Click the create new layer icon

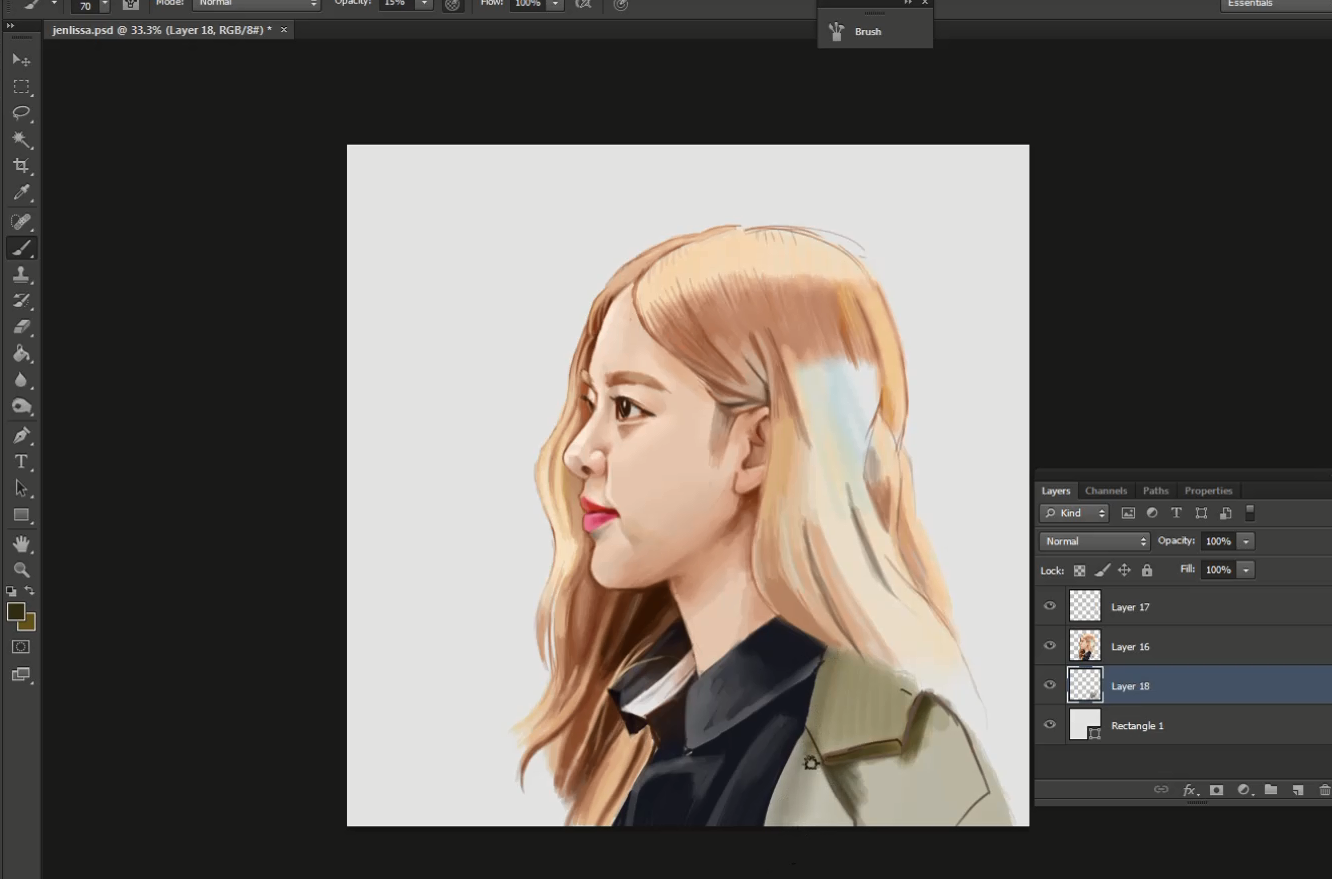pyautogui.click(x=1297, y=790)
